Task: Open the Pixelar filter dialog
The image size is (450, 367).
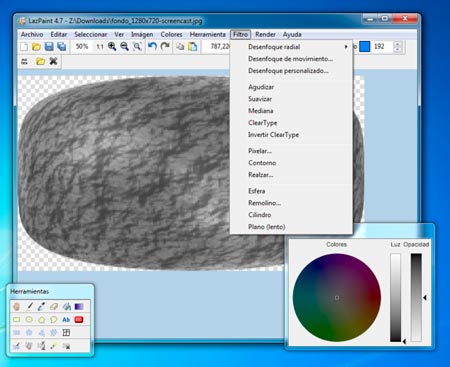Action: point(291,151)
